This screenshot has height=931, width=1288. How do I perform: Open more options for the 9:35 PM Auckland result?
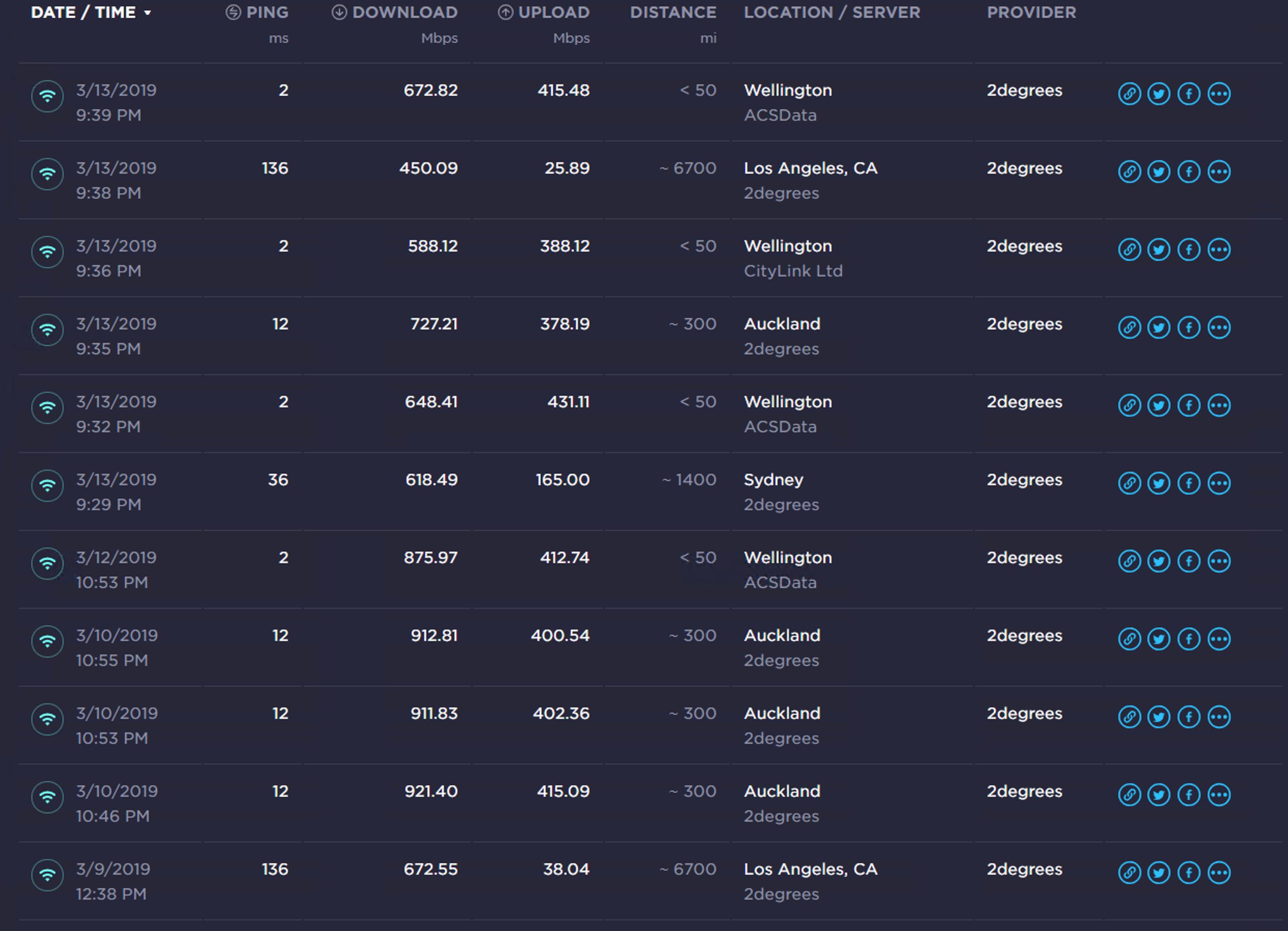(1219, 327)
